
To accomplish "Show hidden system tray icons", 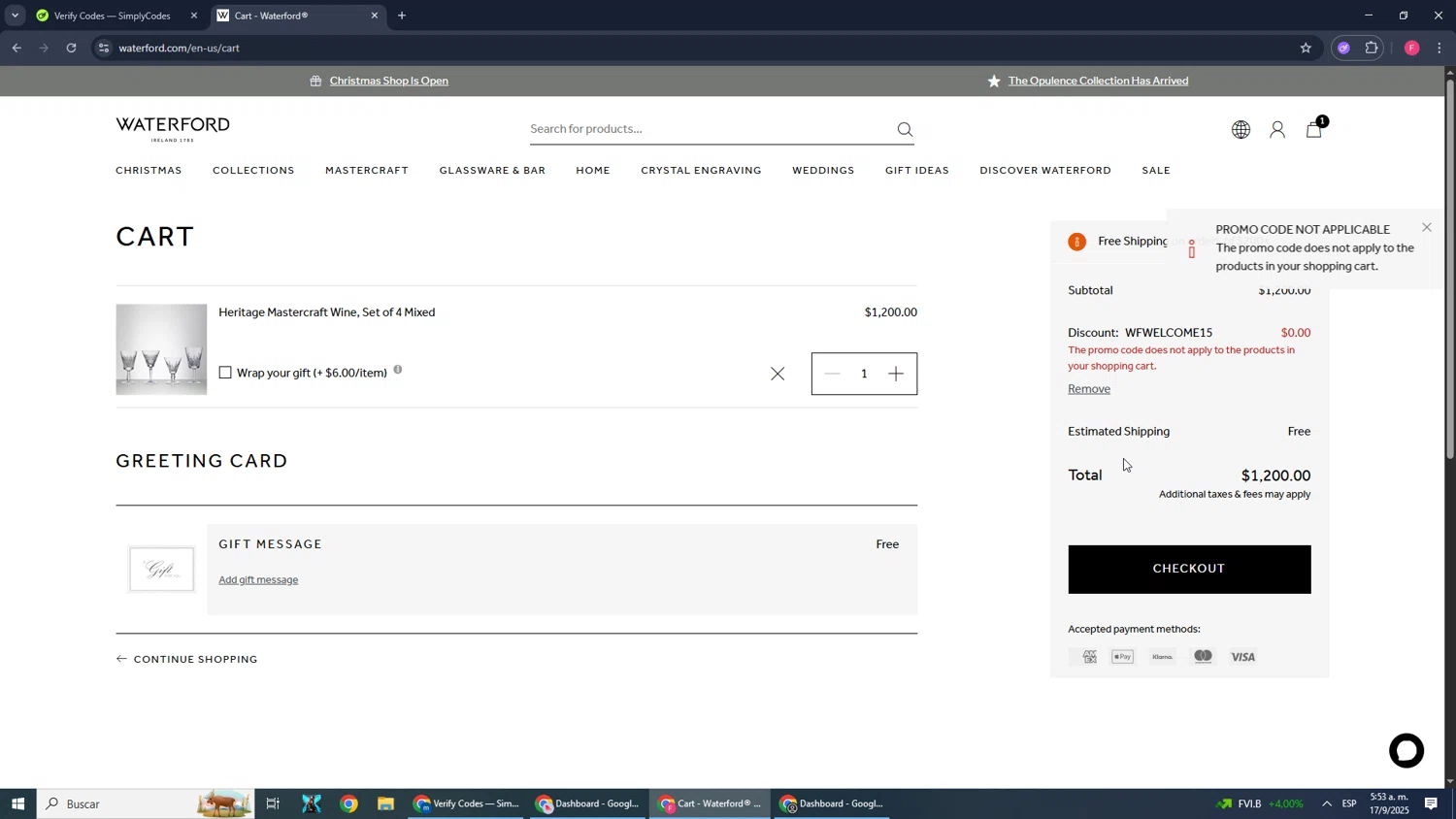I will (1326, 803).
